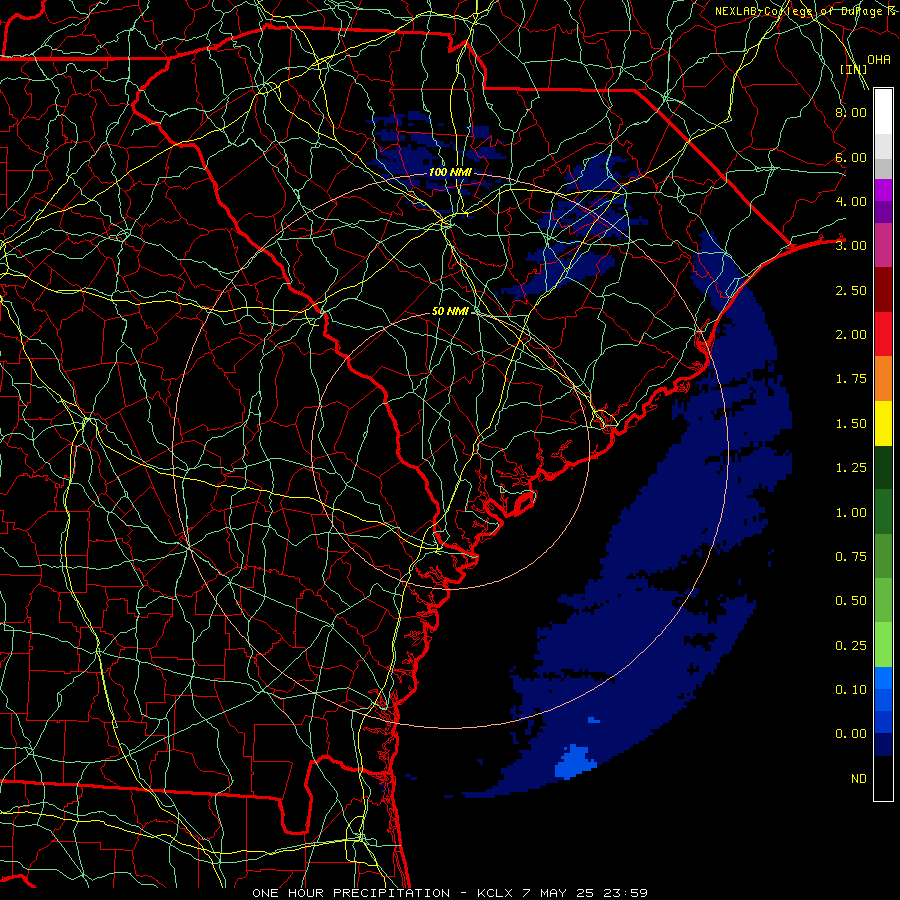Click the lightest green legend swatch

click(883, 645)
